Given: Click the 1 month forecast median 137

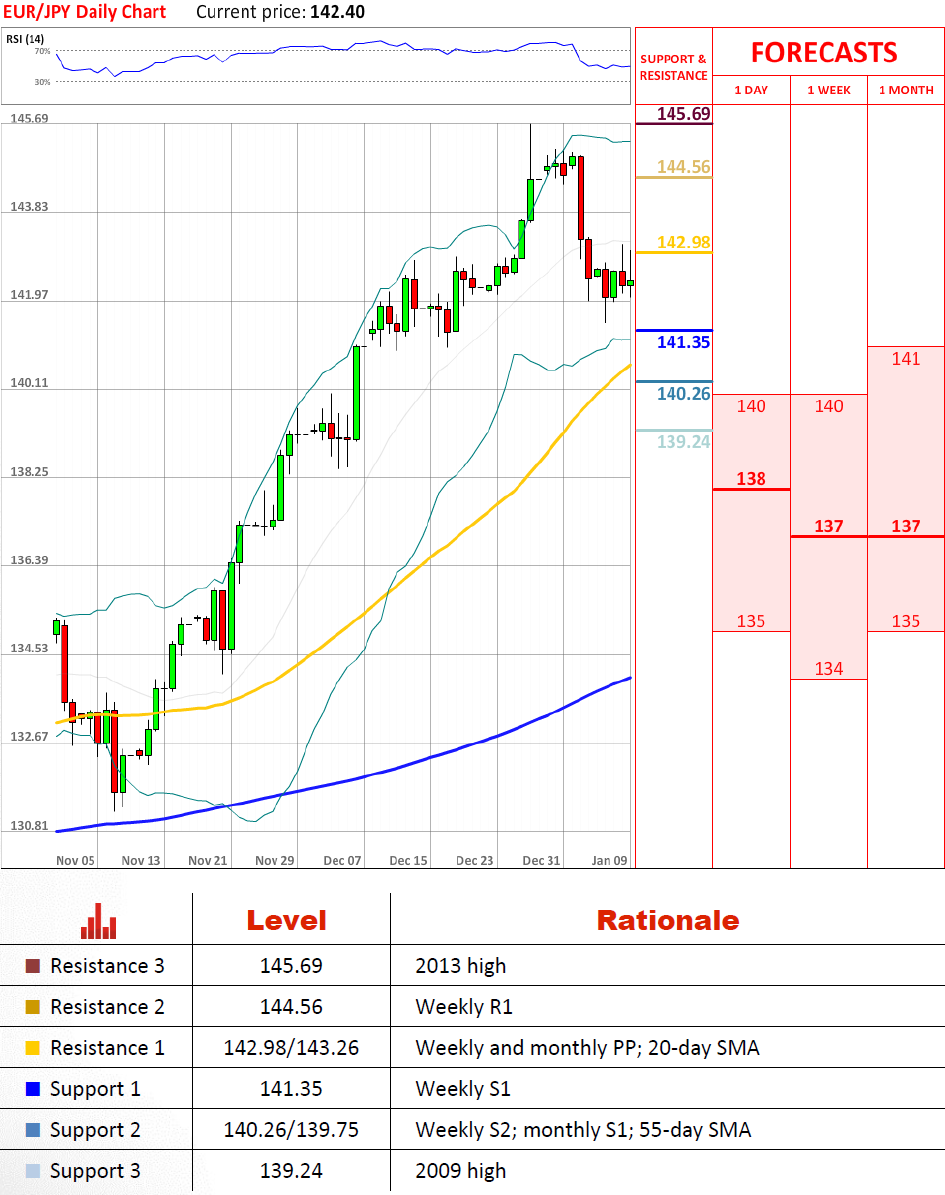Looking at the screenshot, I should tap(906, 527).
